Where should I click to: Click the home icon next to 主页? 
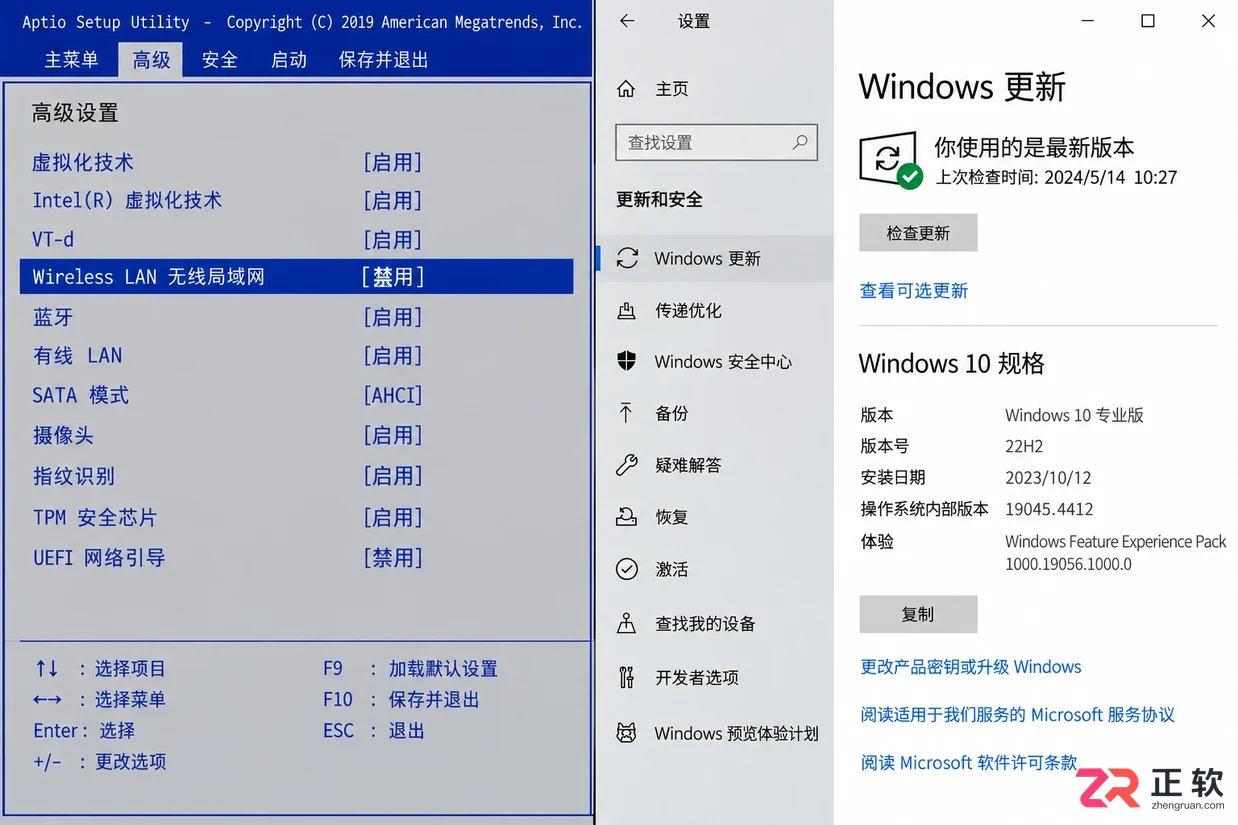(x=626, y=89)
